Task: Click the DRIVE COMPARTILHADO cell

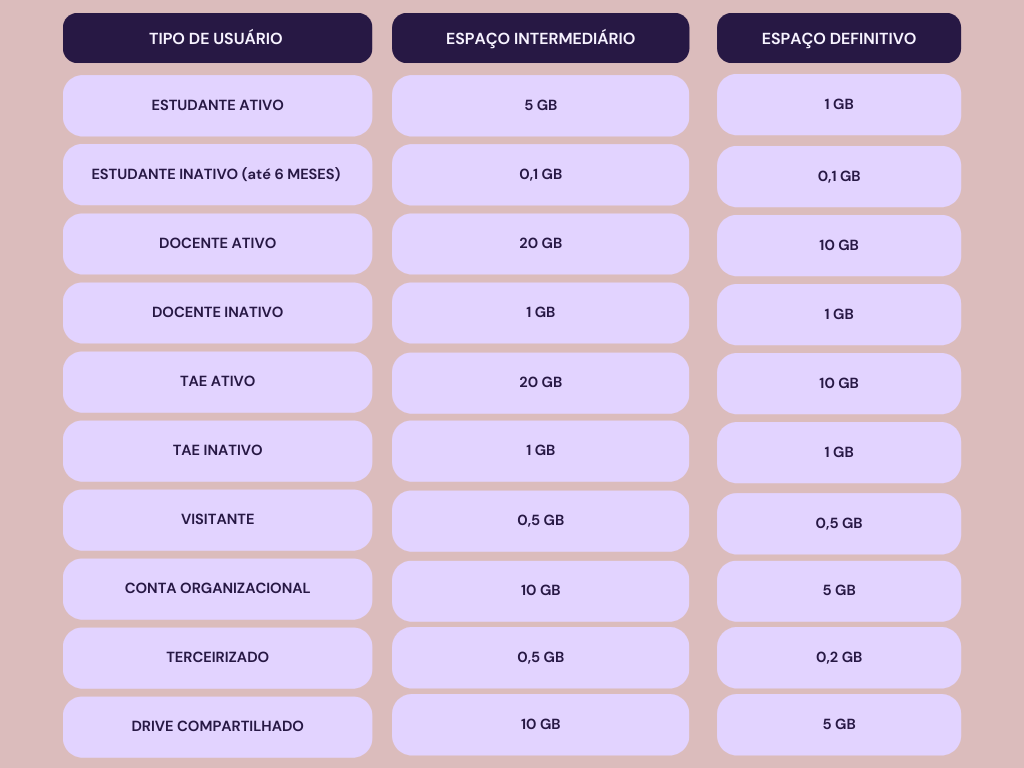Action: [x=217, y=726]
